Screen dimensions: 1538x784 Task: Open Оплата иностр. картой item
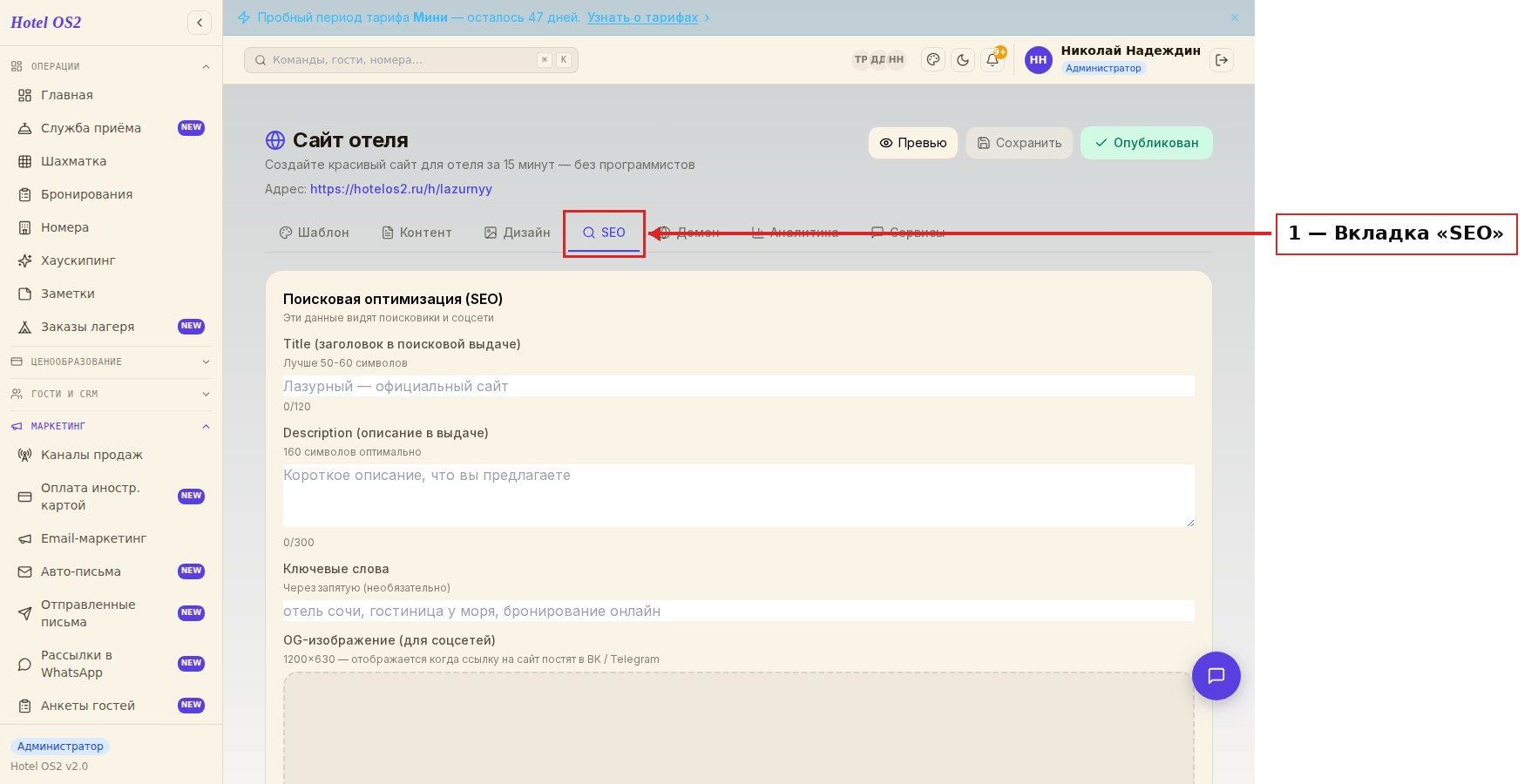[x=111, y=497]
